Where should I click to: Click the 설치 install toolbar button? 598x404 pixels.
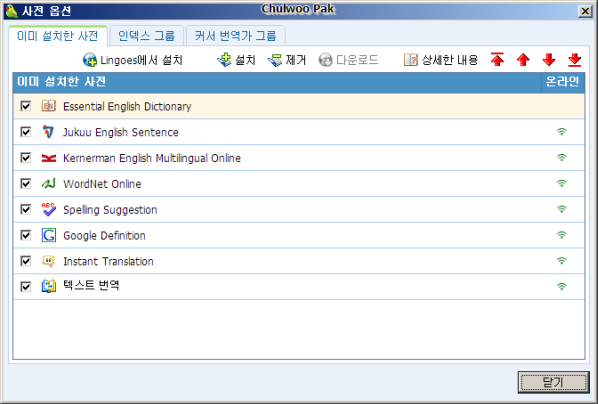(x=236, y=60)
